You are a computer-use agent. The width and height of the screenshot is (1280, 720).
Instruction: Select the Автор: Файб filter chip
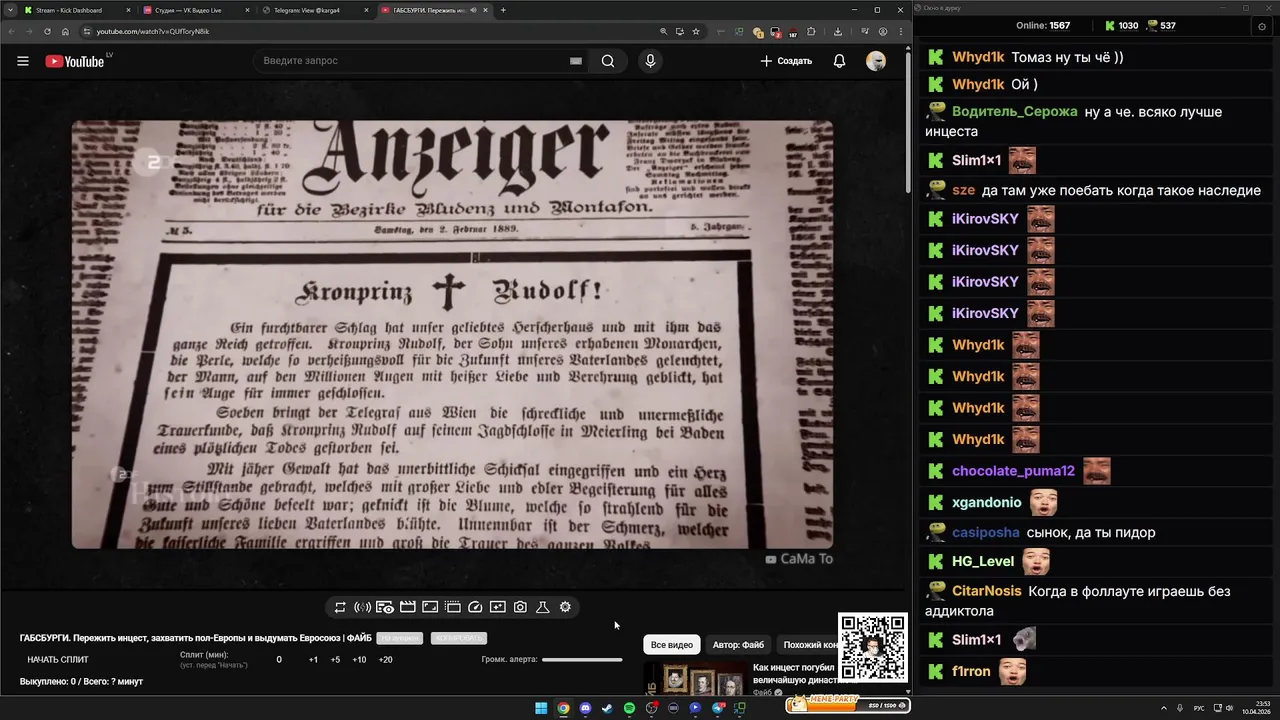pyautogui.click(x=738, y=645)
